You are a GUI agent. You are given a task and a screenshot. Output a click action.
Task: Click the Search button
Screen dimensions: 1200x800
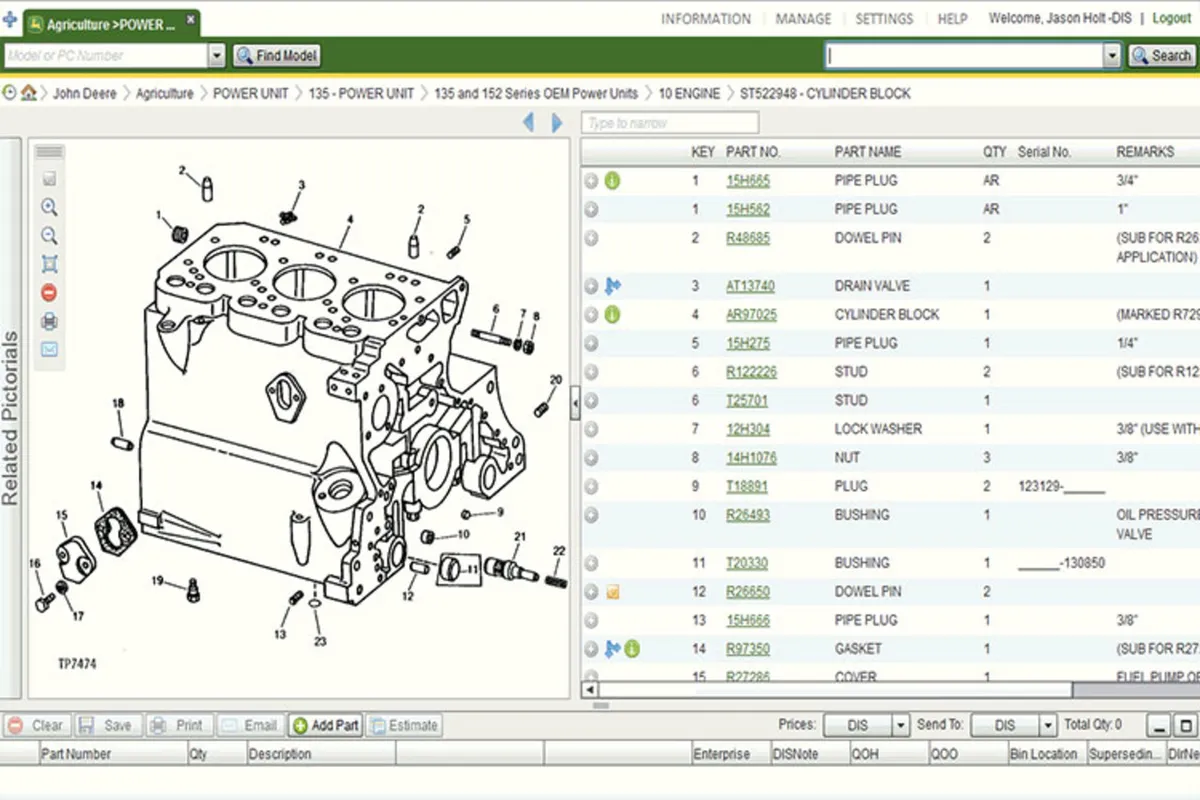point(1162,56)
